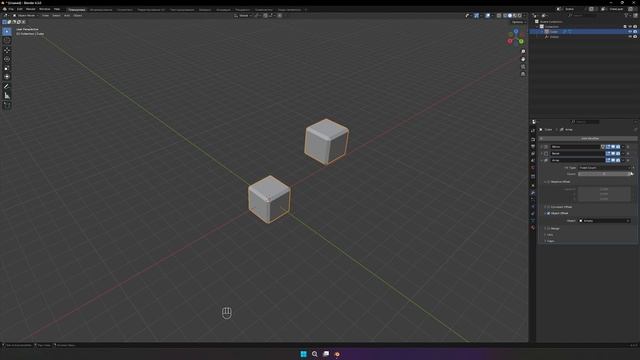
Task: Open the Physics properties tab icon
Action: [533, 207]
